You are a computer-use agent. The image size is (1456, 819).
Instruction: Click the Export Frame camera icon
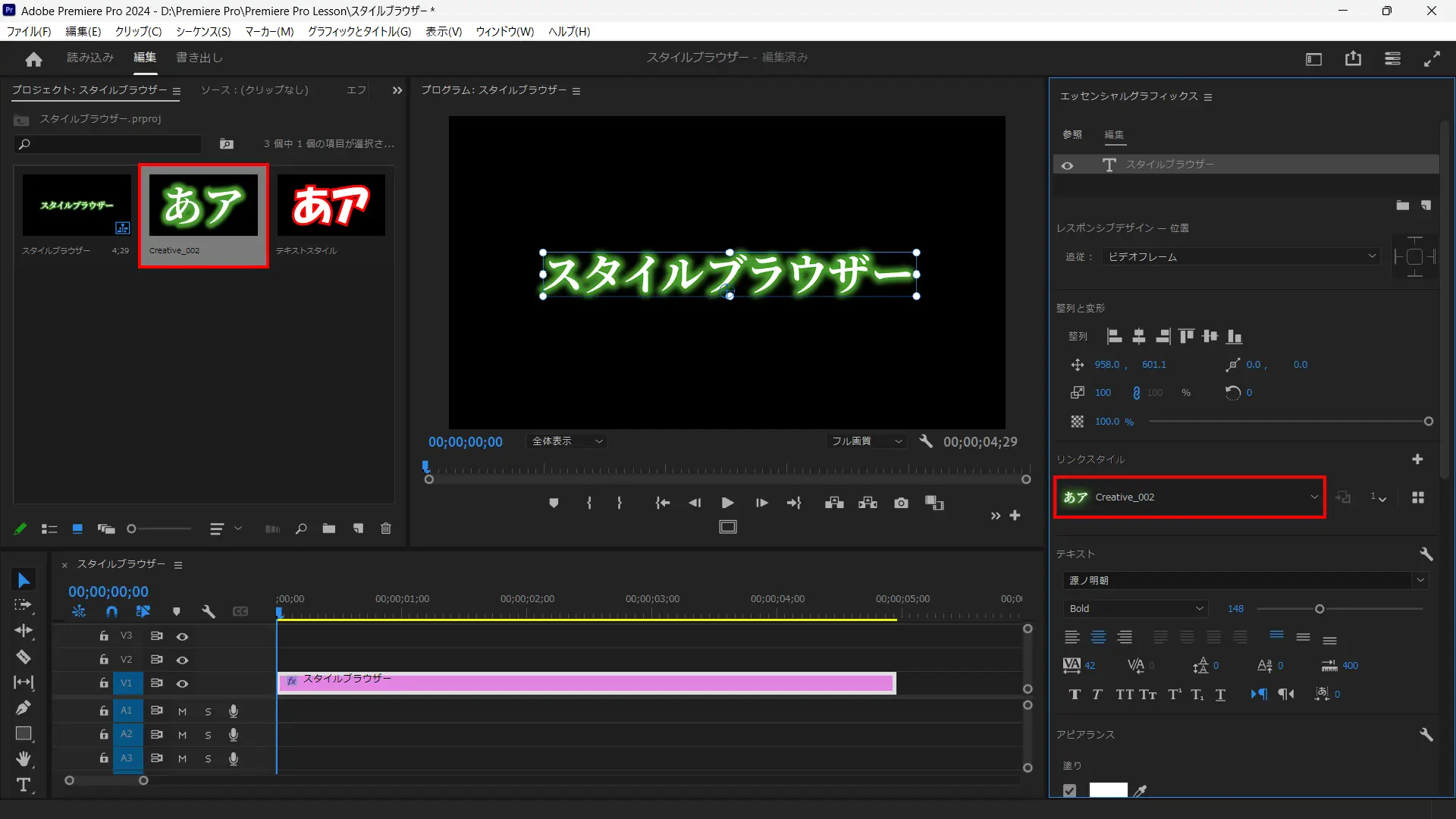pyautogui.click(x=901, y=503)
